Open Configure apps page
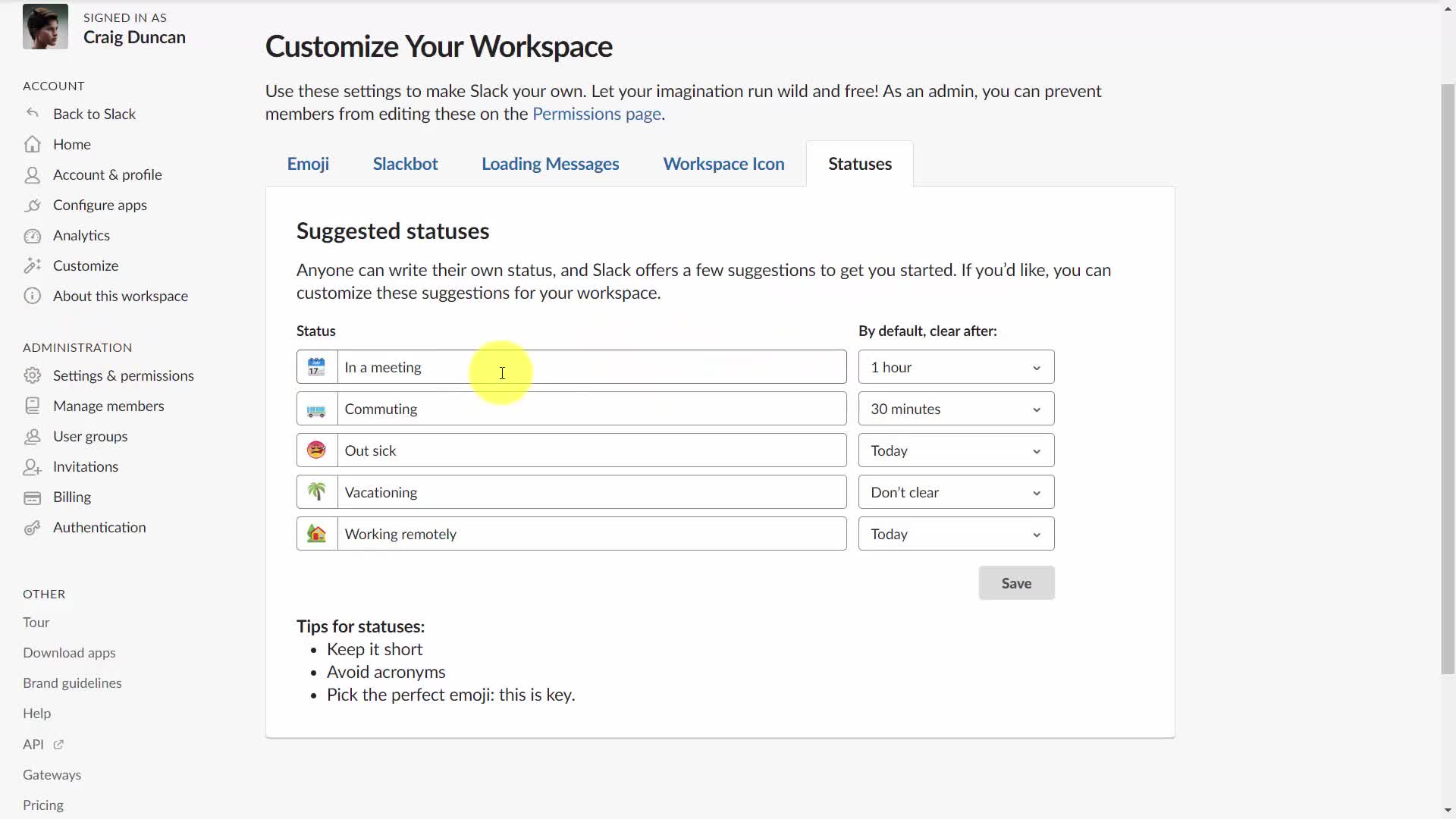 (100, 205)
